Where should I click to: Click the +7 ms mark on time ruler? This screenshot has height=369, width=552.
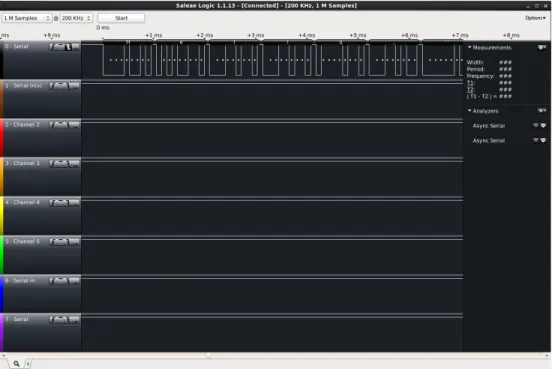(460, 35)
